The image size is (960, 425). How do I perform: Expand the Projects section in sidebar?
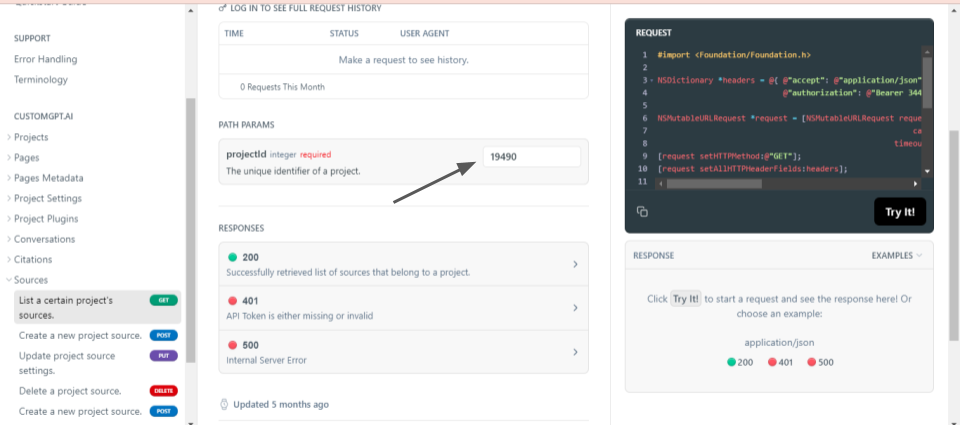coord(9,137)
